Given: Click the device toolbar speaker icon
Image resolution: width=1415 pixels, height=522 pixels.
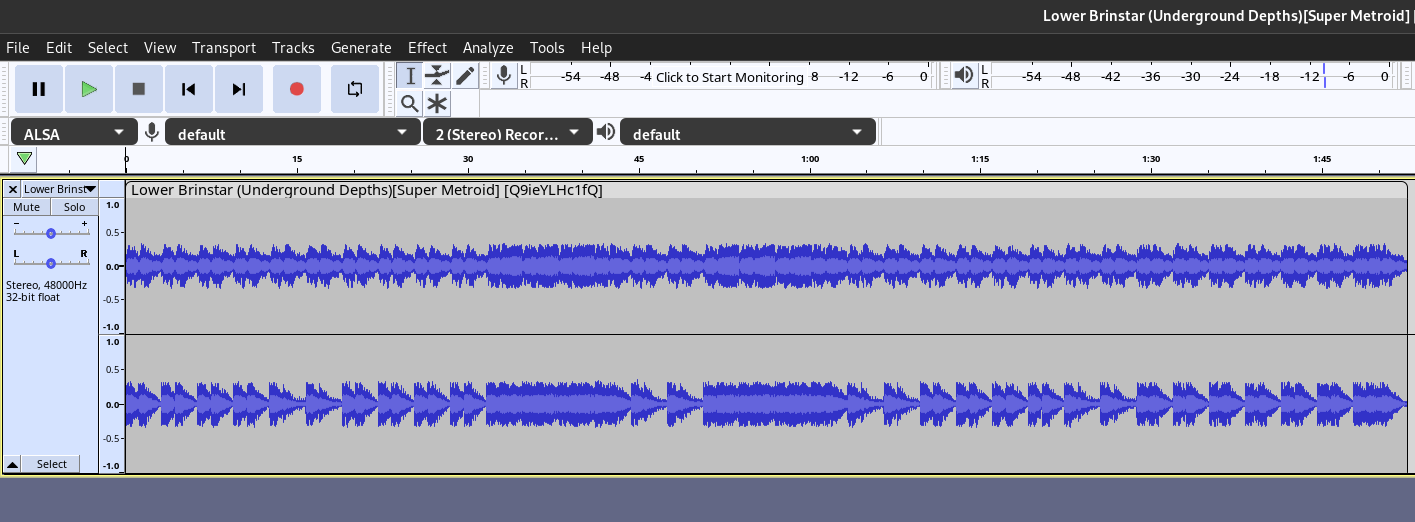Looking at the screenshot, I should 606,132.
